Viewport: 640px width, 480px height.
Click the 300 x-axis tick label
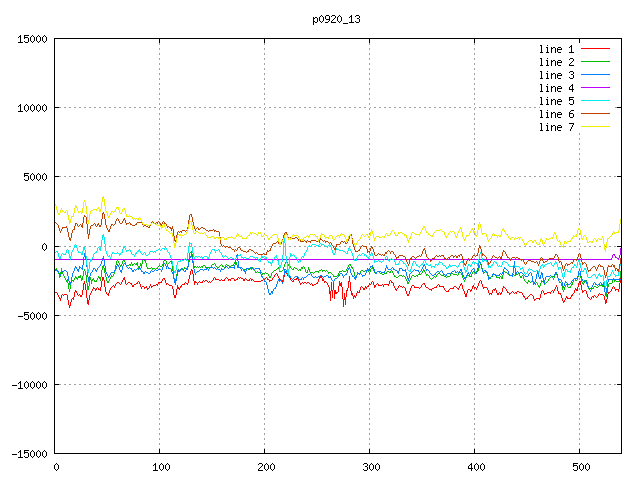coord(369,467)
